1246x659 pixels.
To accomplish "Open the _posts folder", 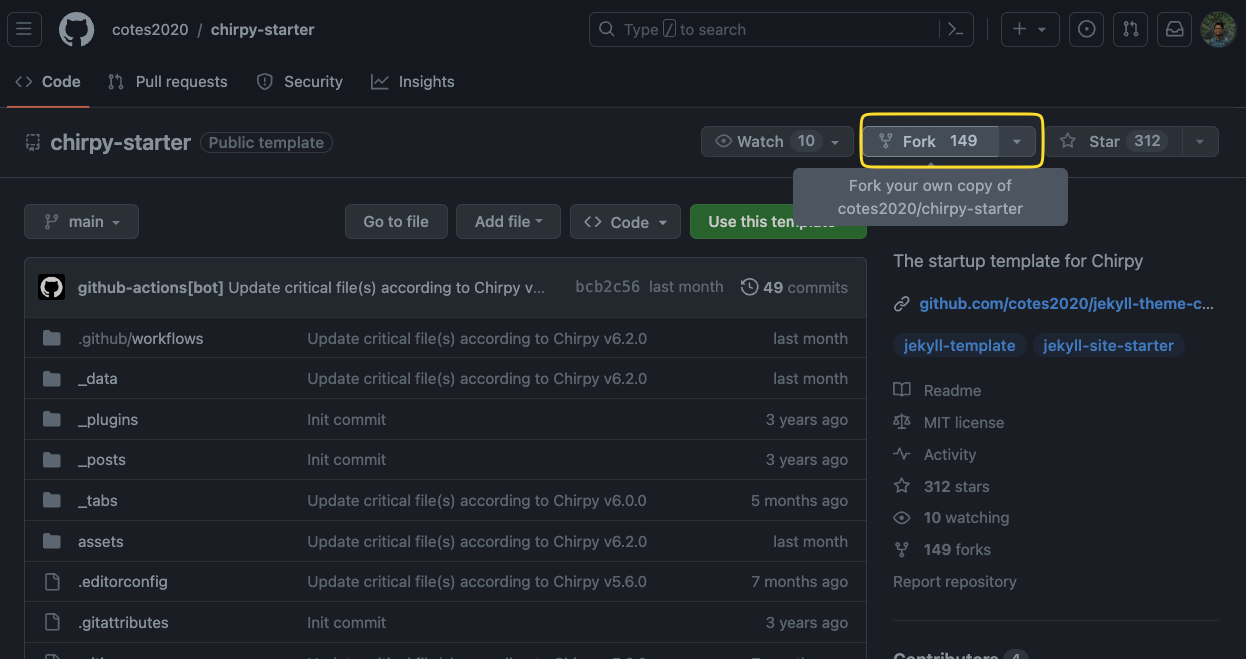I will coord(102,460).
